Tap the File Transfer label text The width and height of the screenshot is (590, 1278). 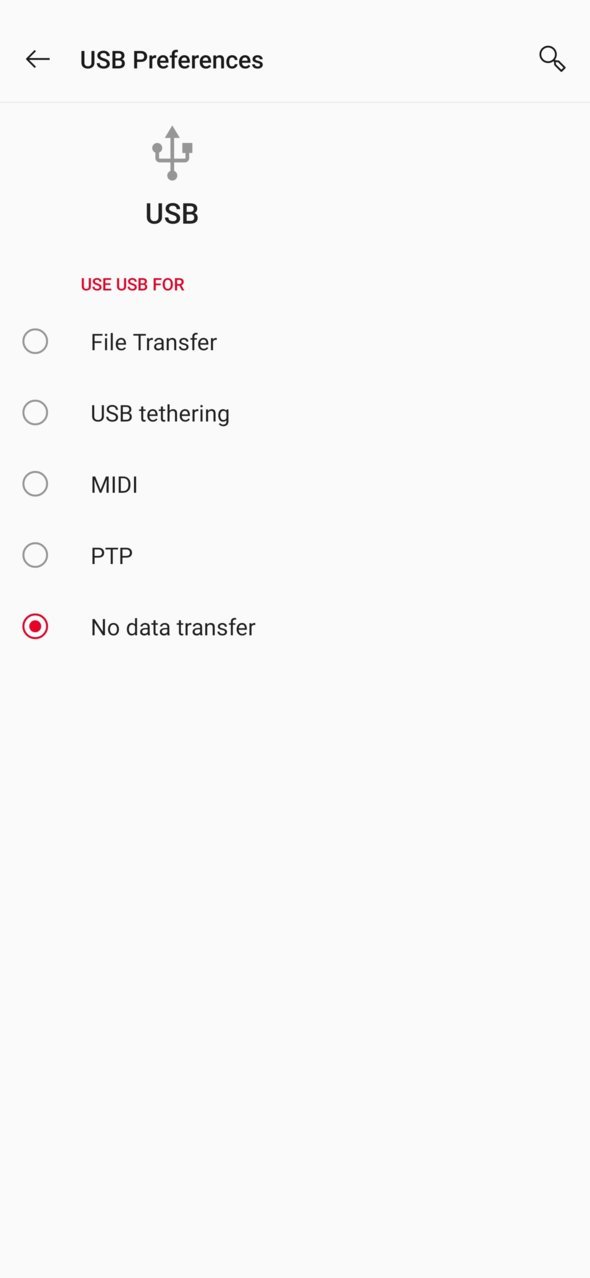click(154, 342)
